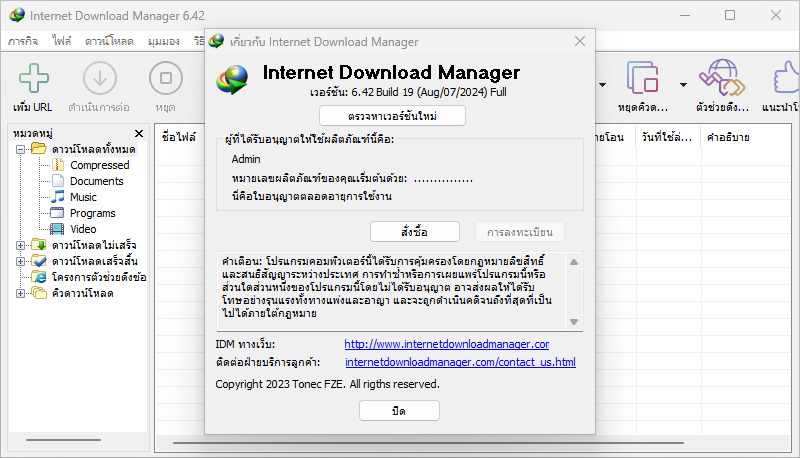Click the IDM logo in About dialog

point(232,80)
